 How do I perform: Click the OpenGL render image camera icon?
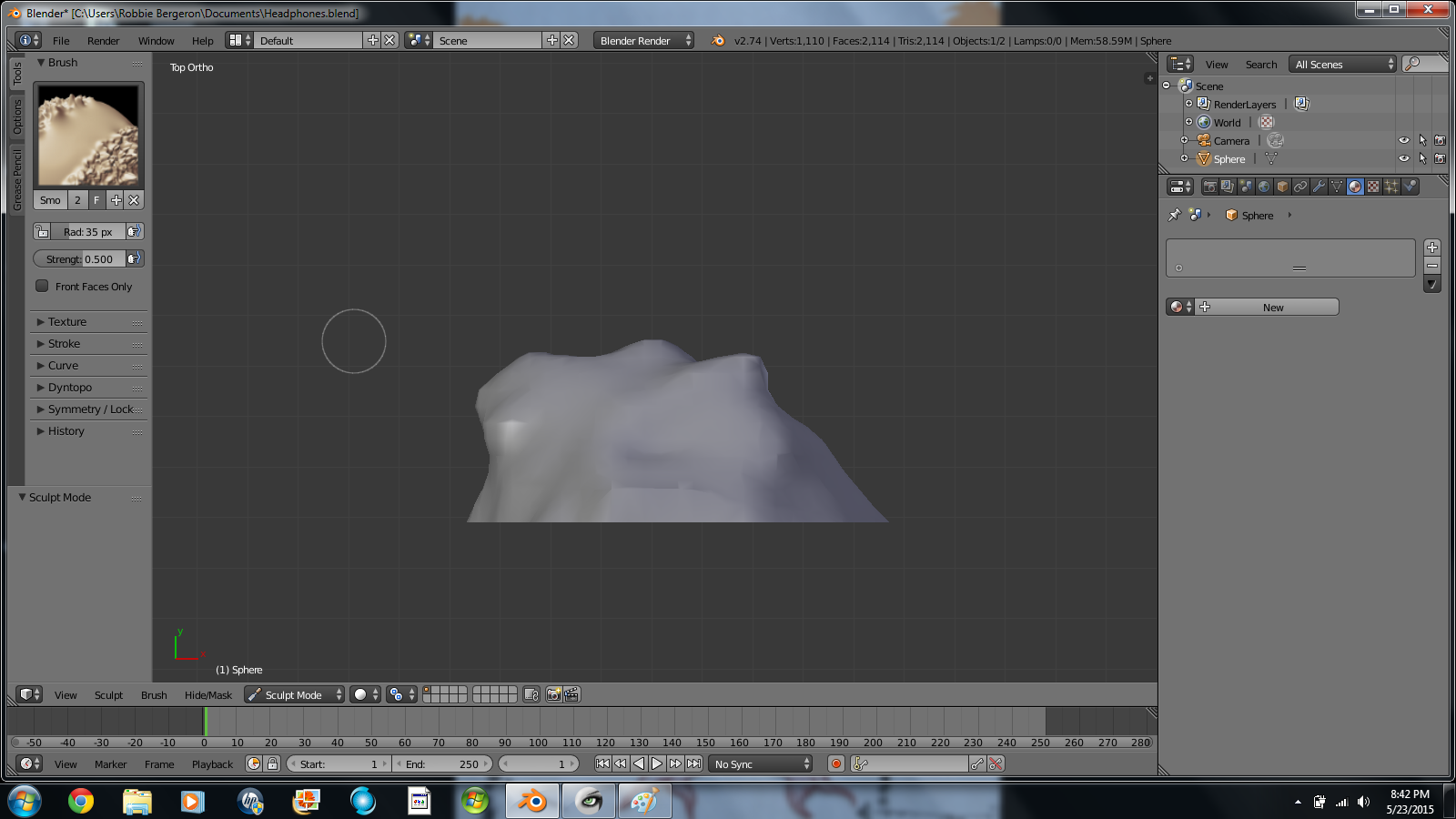[x=553, y=695]
